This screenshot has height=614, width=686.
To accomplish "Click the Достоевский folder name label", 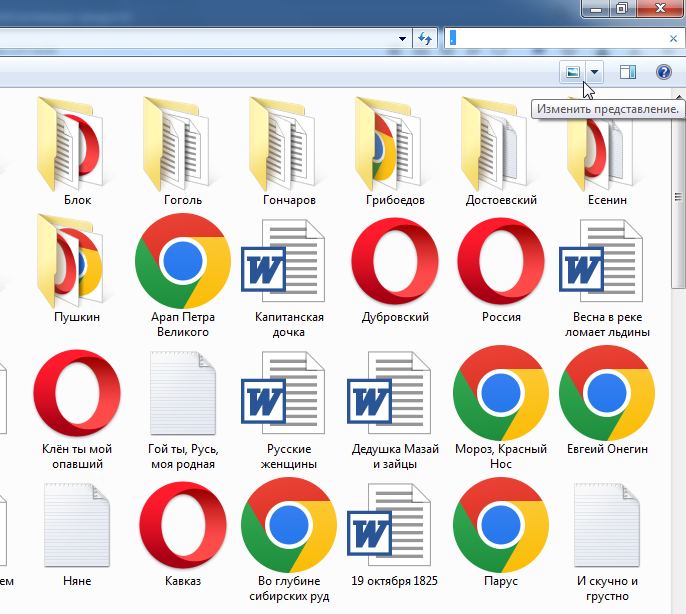I will coord(501,200).
